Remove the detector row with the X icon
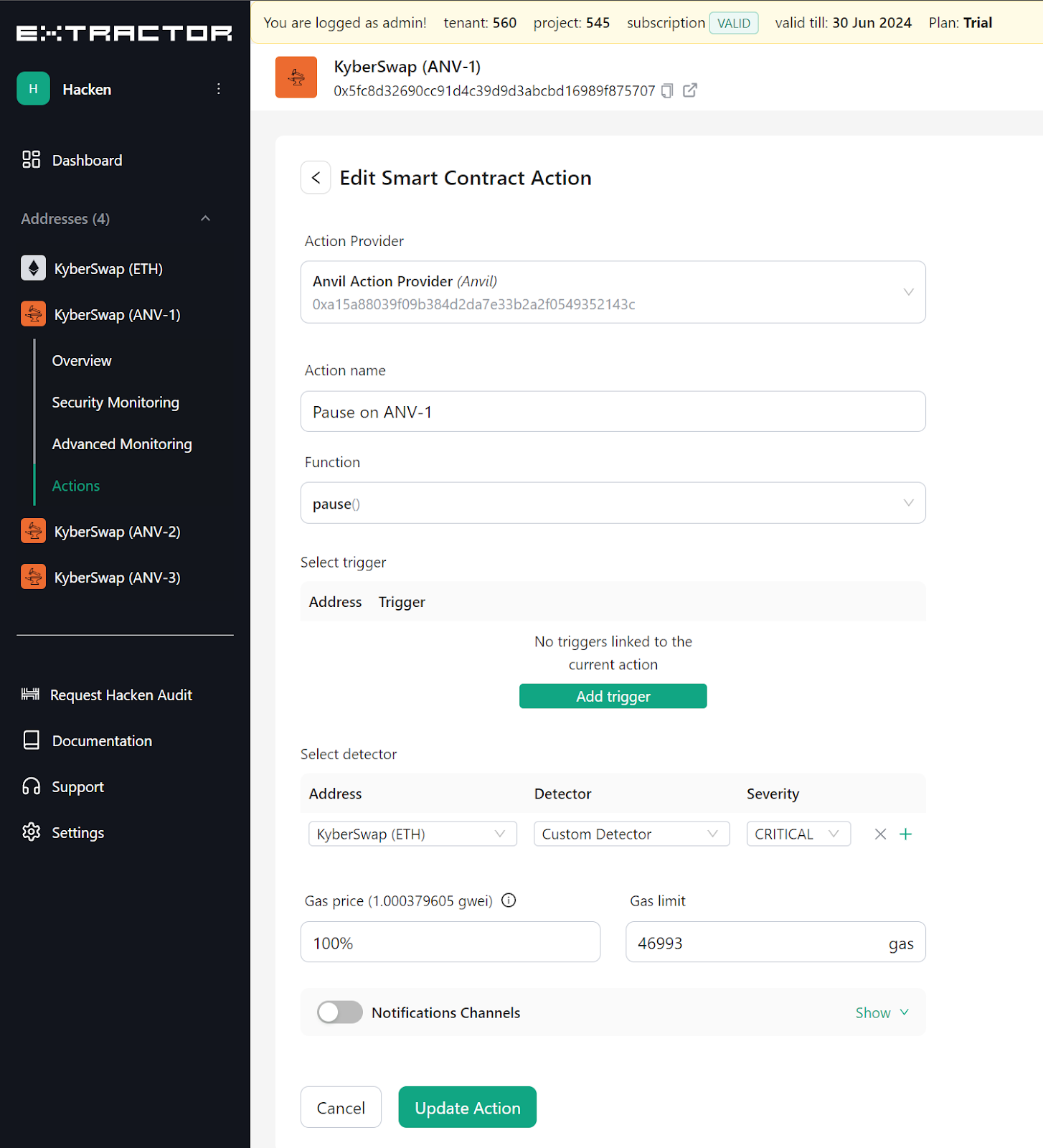 click(881, 834)
